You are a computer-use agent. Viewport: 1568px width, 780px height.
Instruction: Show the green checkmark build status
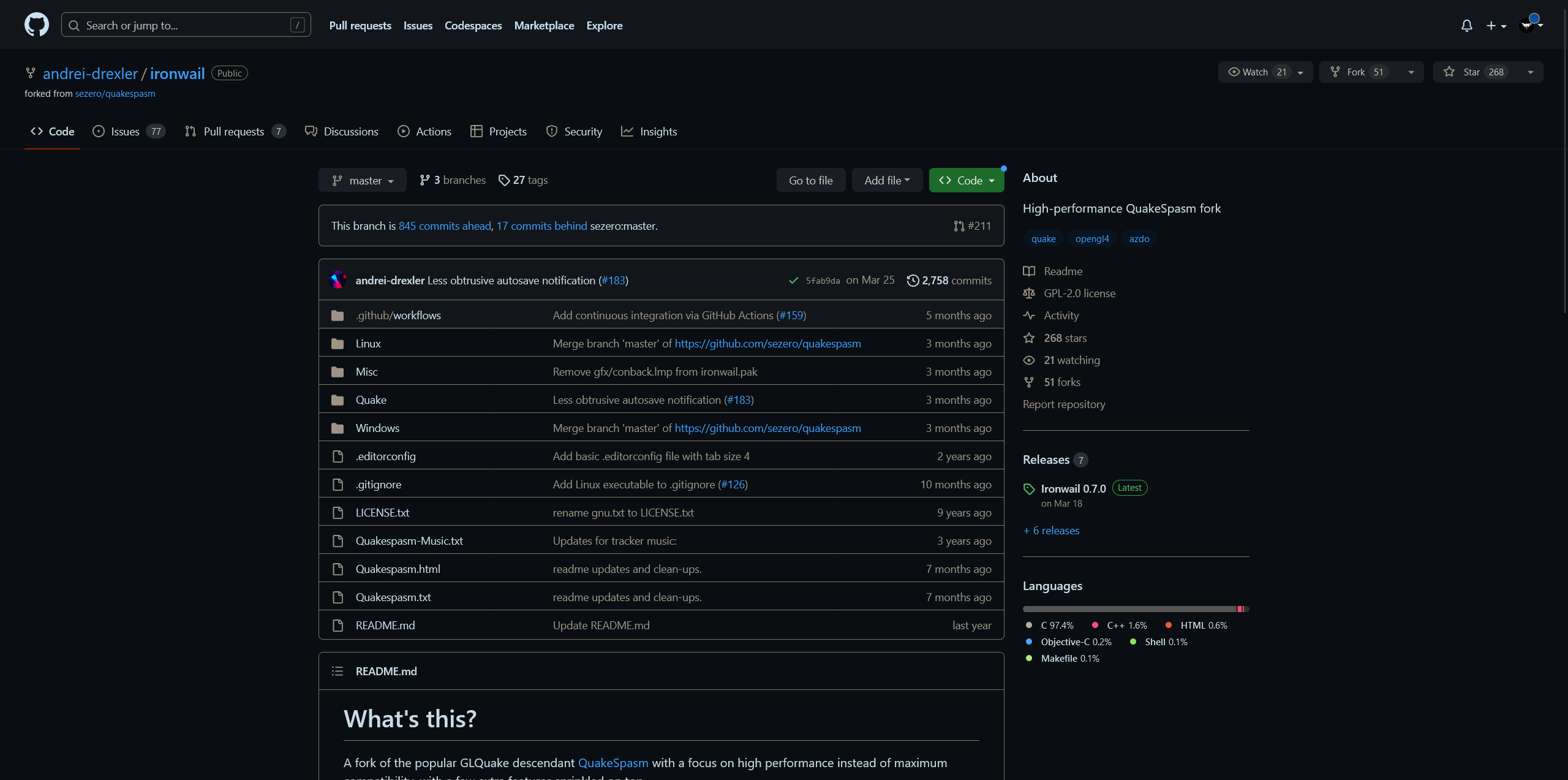click(x=793, y=281)
